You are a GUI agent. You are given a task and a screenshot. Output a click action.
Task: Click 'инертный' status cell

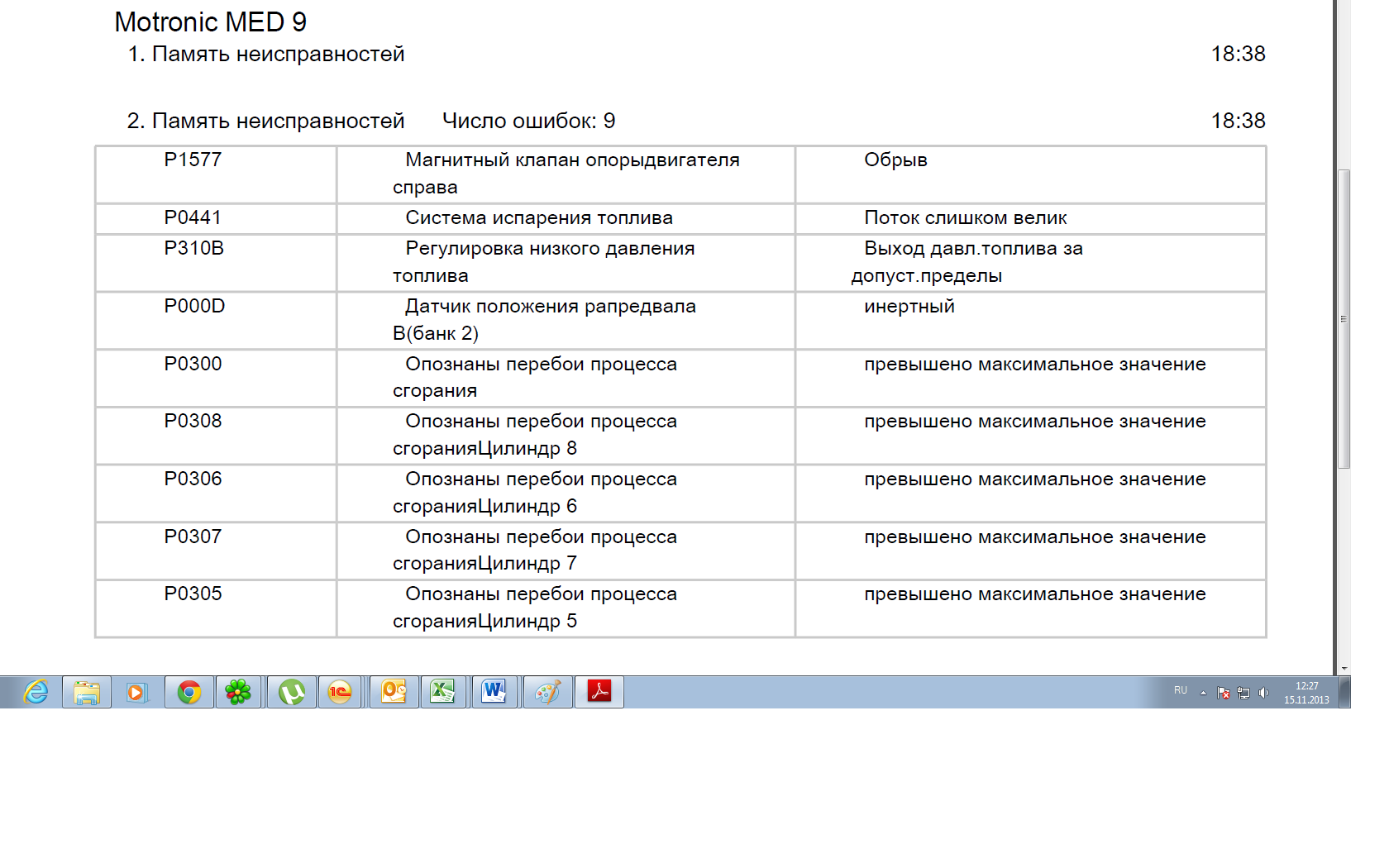pyautogui.click(x=1031, y=321)
